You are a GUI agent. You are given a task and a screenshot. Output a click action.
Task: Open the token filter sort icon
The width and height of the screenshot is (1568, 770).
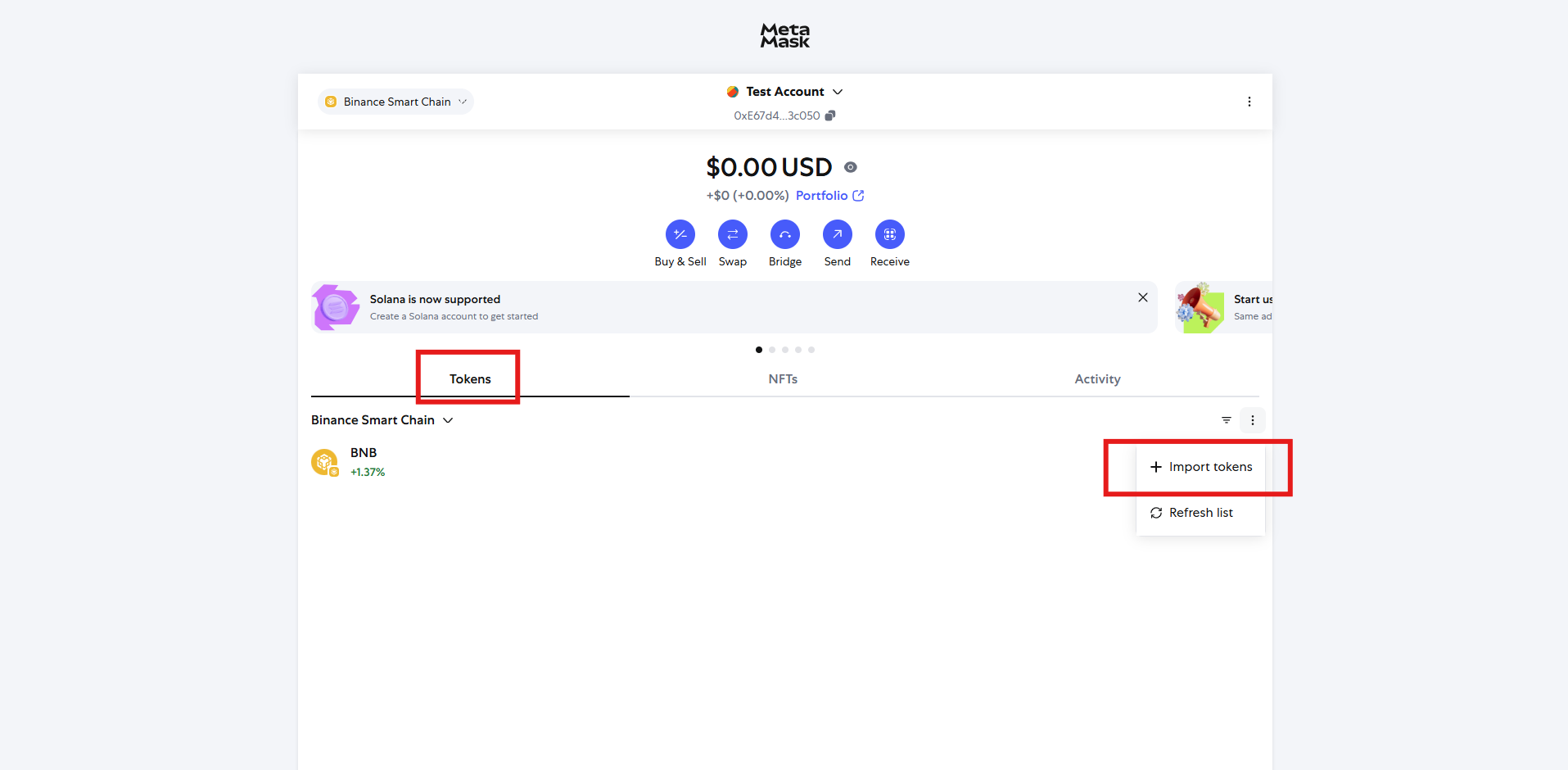tap(1226, 420)
